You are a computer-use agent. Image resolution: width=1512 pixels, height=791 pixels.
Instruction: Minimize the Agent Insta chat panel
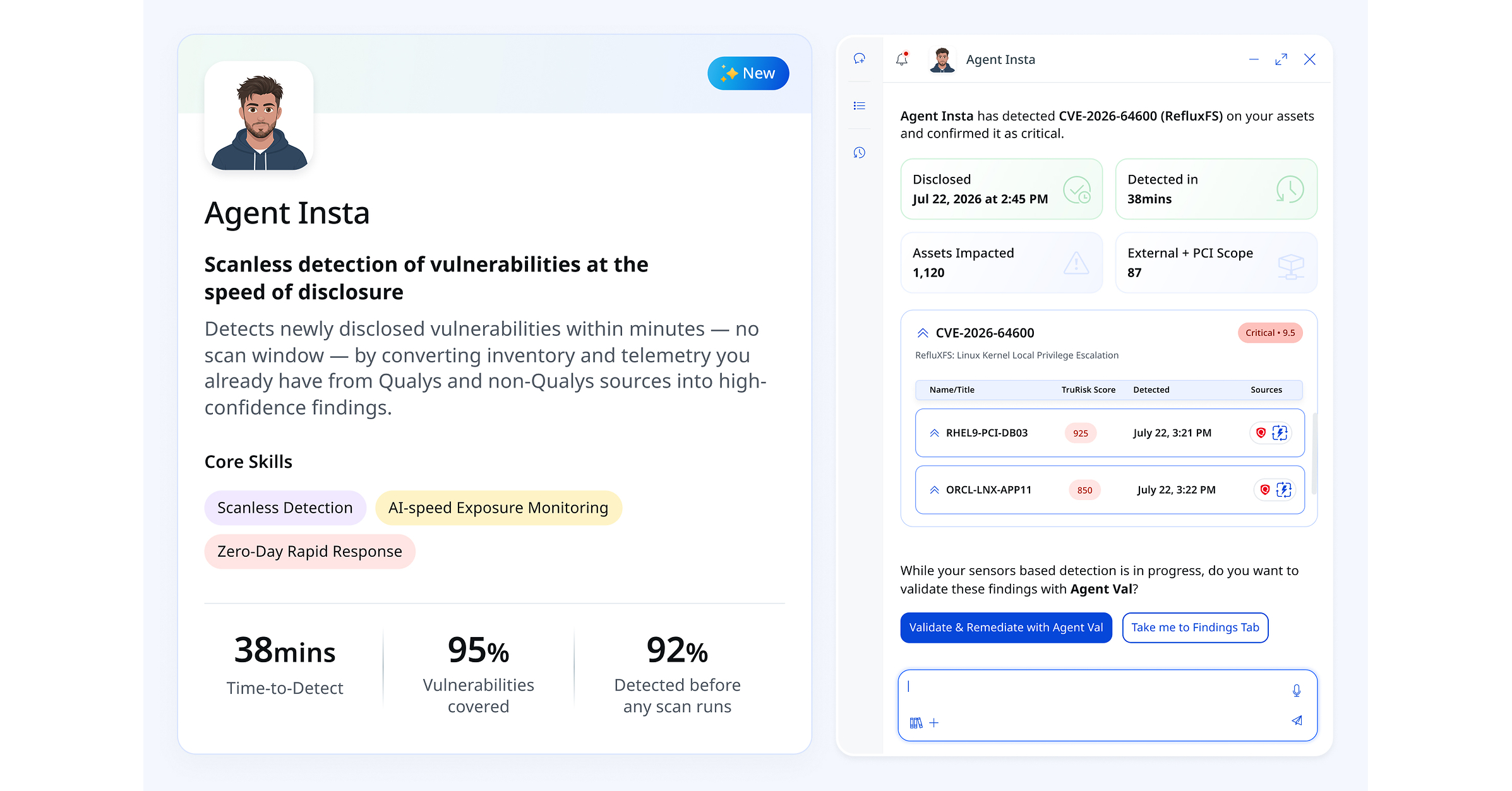(x=1254, y=59)
